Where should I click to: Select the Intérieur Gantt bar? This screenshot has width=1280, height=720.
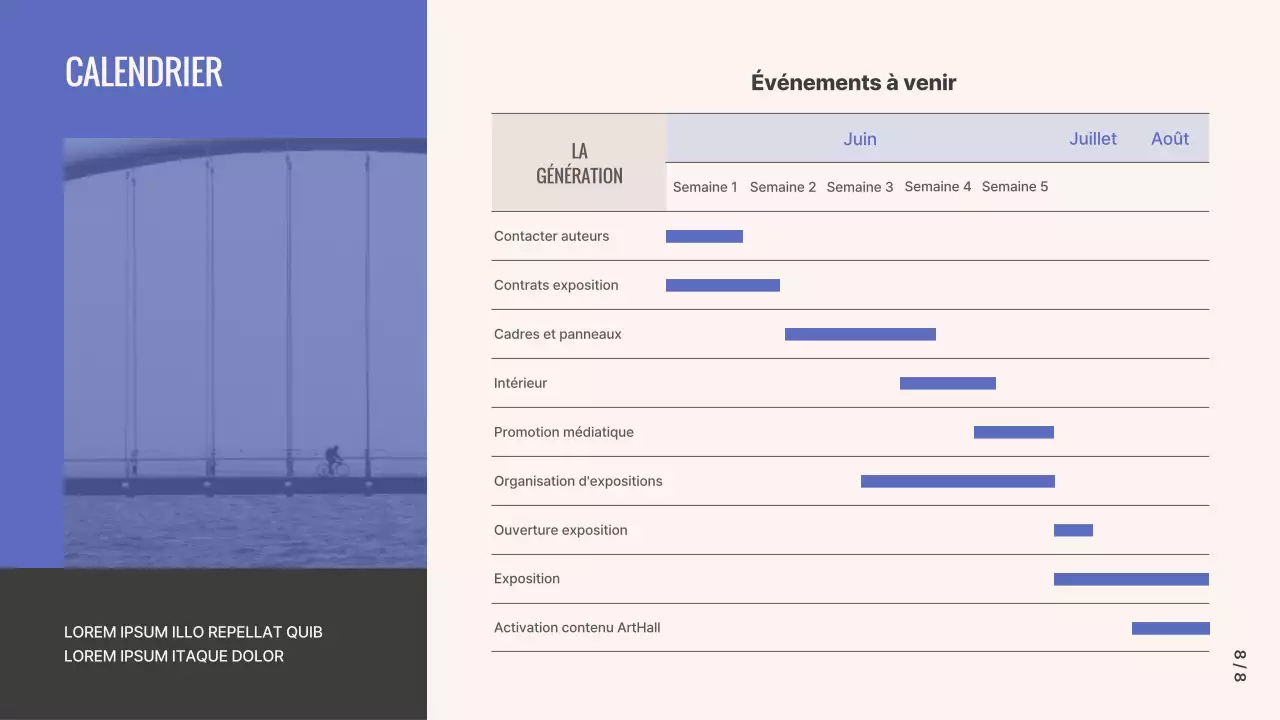947,382
